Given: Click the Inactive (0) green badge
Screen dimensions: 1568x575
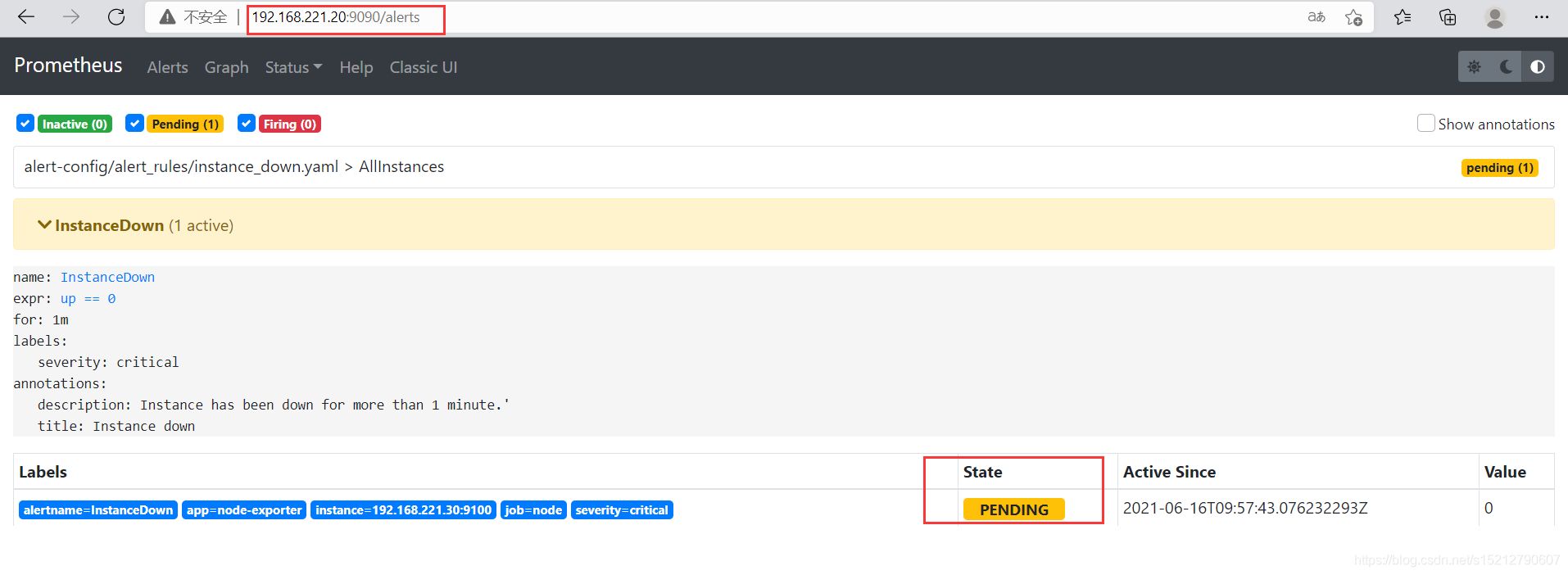Looking at the screenshot, I should coord(75,124).
